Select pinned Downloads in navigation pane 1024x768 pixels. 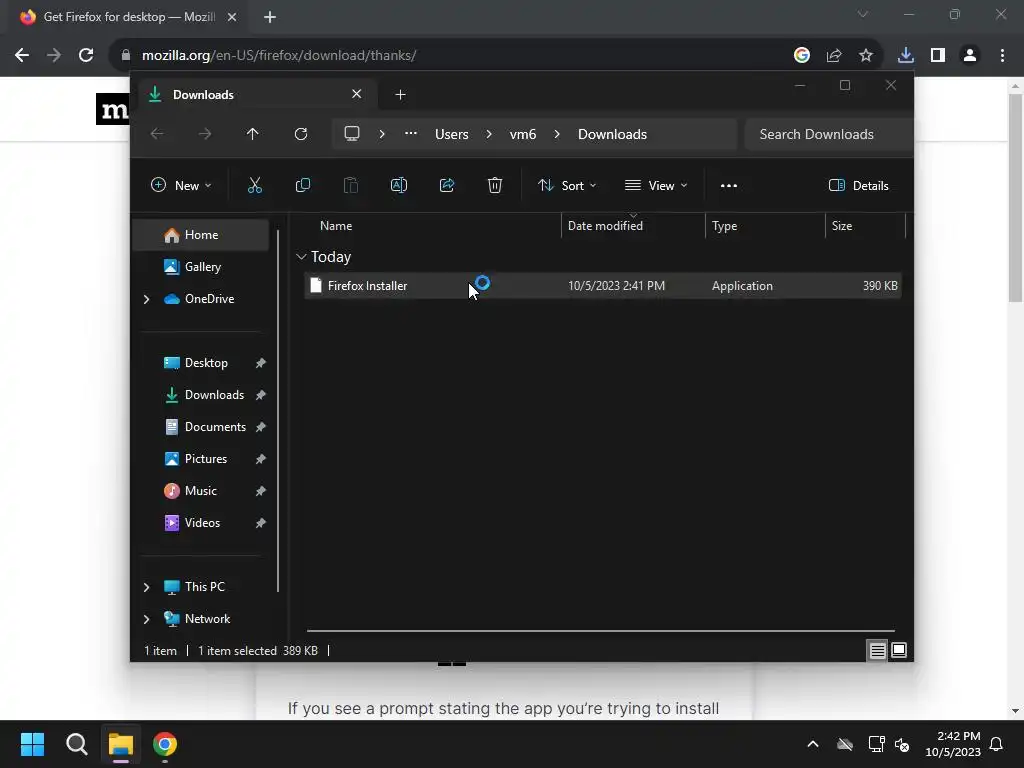200,394
